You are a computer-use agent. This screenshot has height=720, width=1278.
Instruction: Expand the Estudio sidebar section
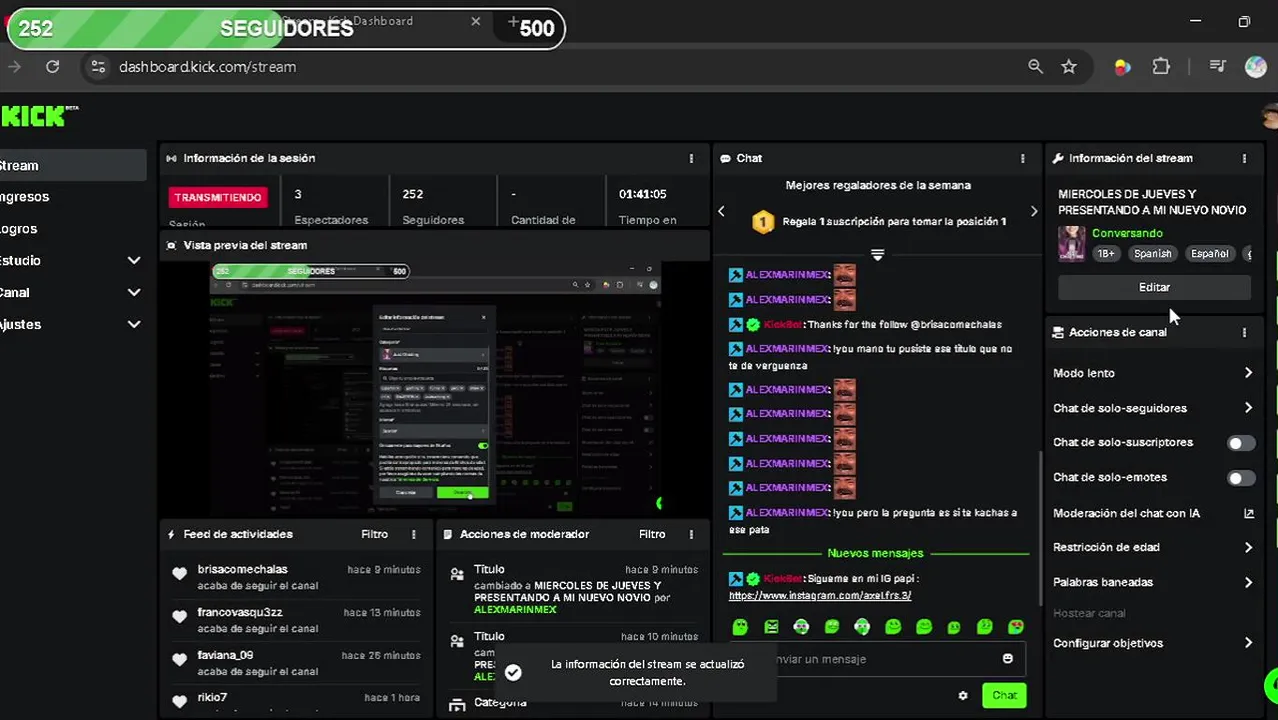(x=134, y=260)
